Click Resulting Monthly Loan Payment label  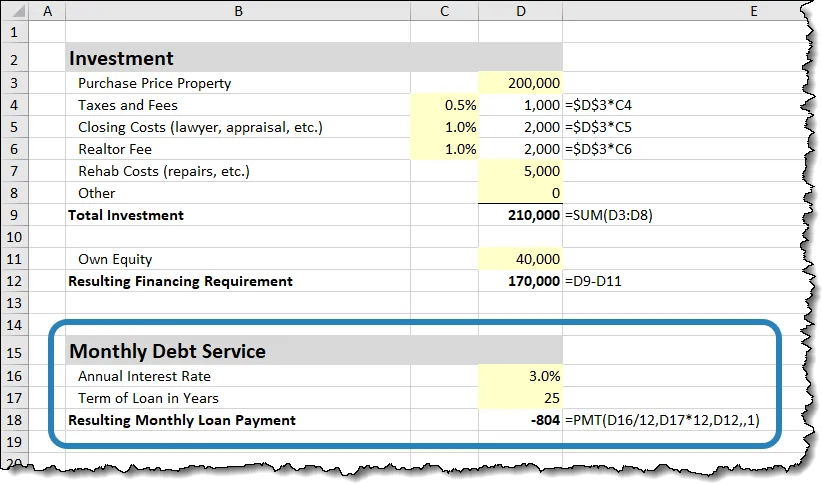pyautogui.click(x=182, y=420)
